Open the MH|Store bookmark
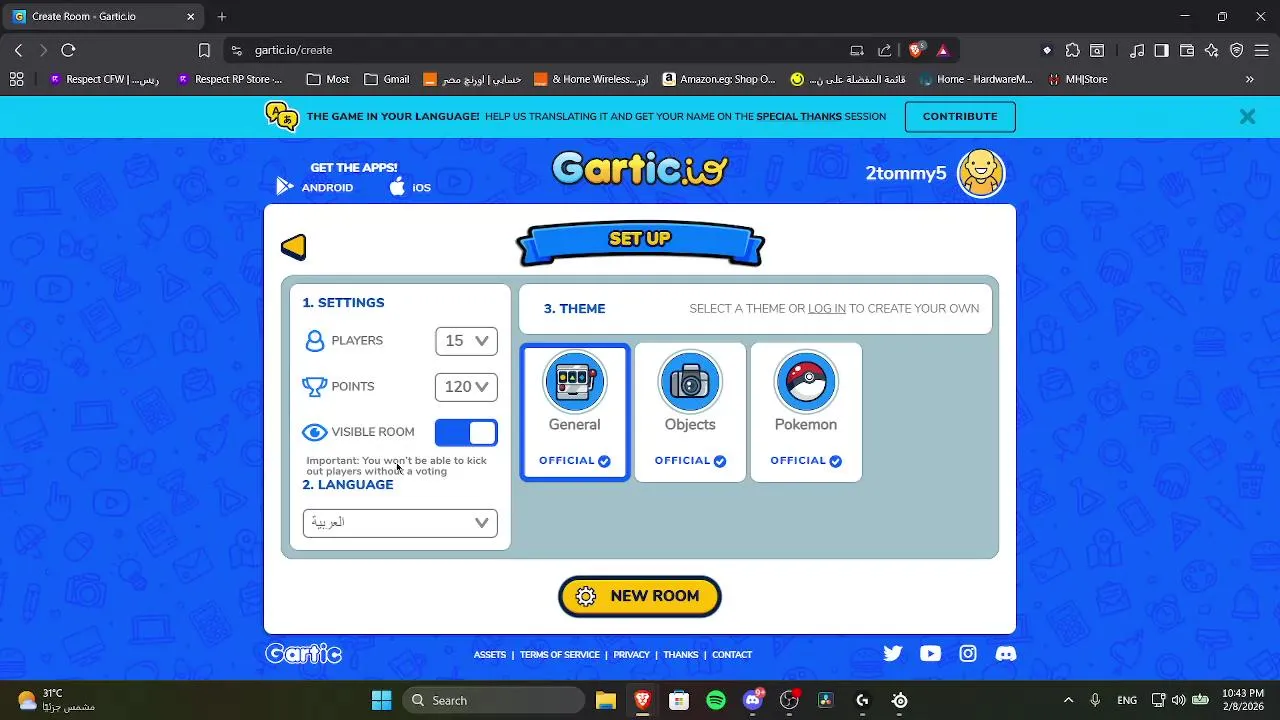 (1078, 79)
